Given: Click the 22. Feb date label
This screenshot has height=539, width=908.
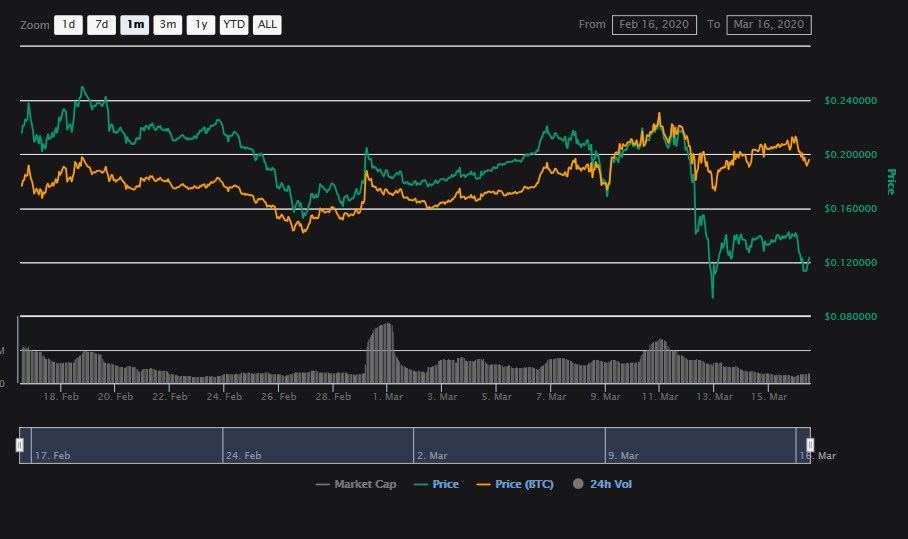Looking at the screenshot, I should 170,397.
